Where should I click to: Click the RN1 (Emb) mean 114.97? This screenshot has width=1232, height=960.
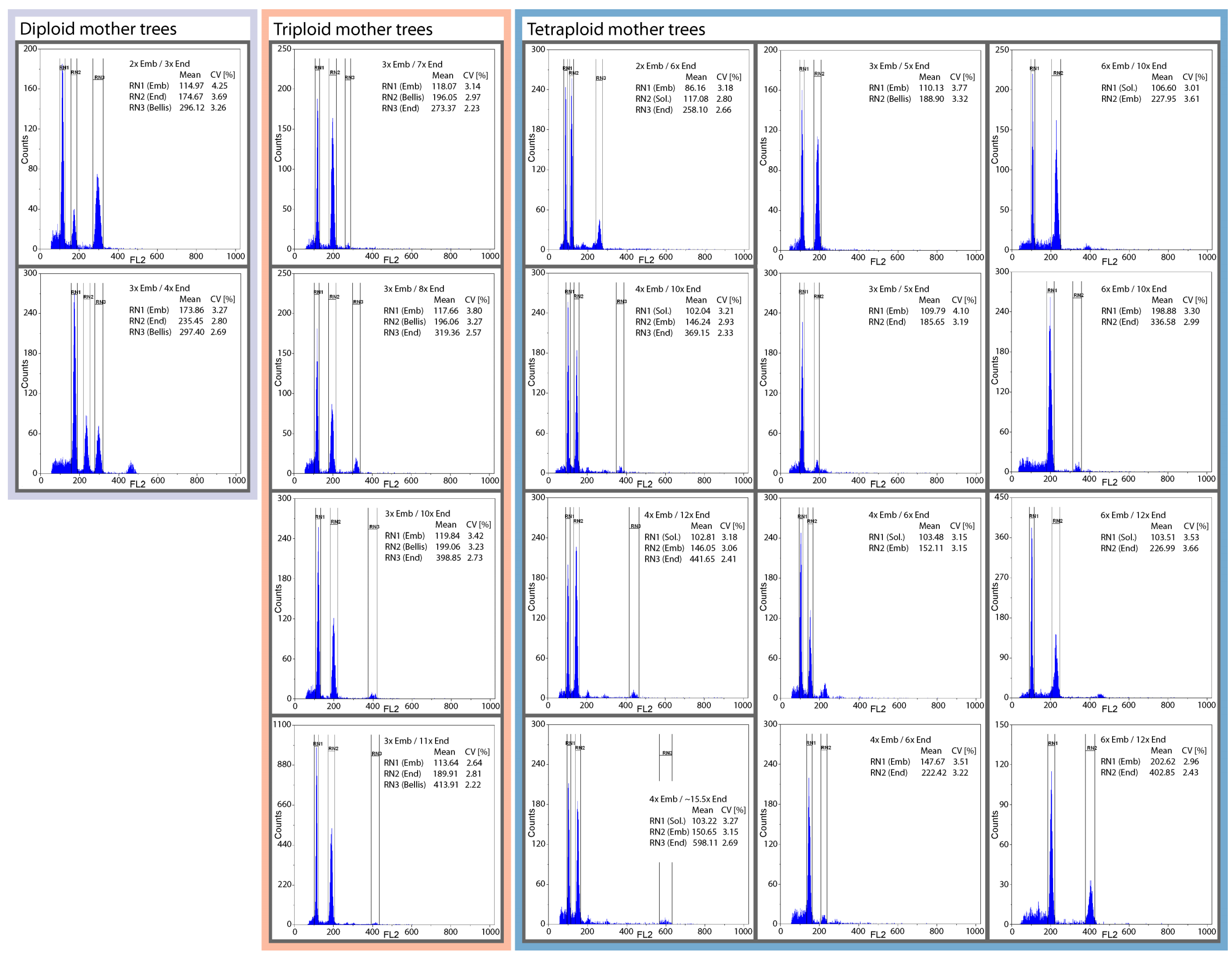[x=191, y=86]
